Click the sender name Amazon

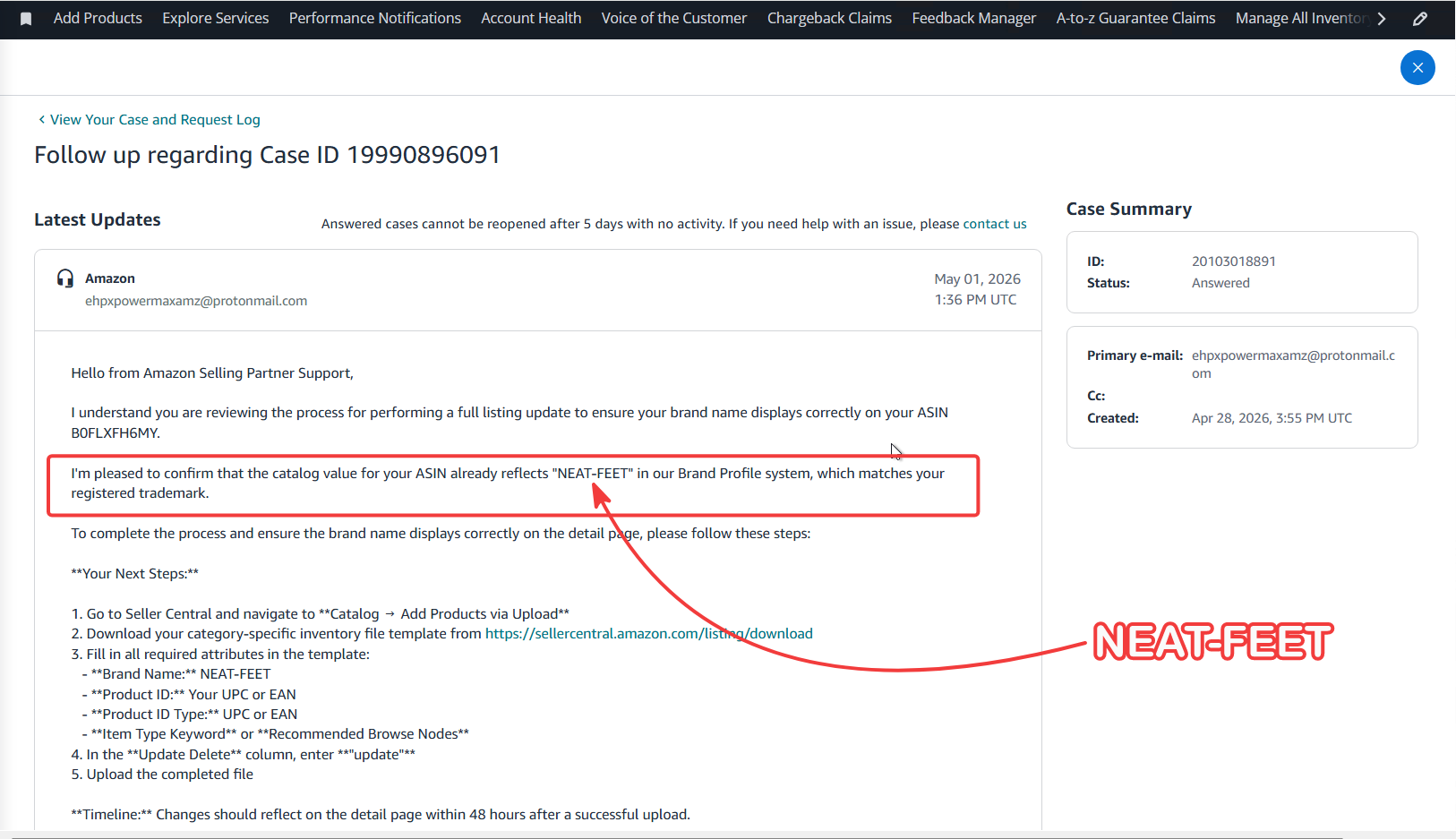click(x=110, y=278)
